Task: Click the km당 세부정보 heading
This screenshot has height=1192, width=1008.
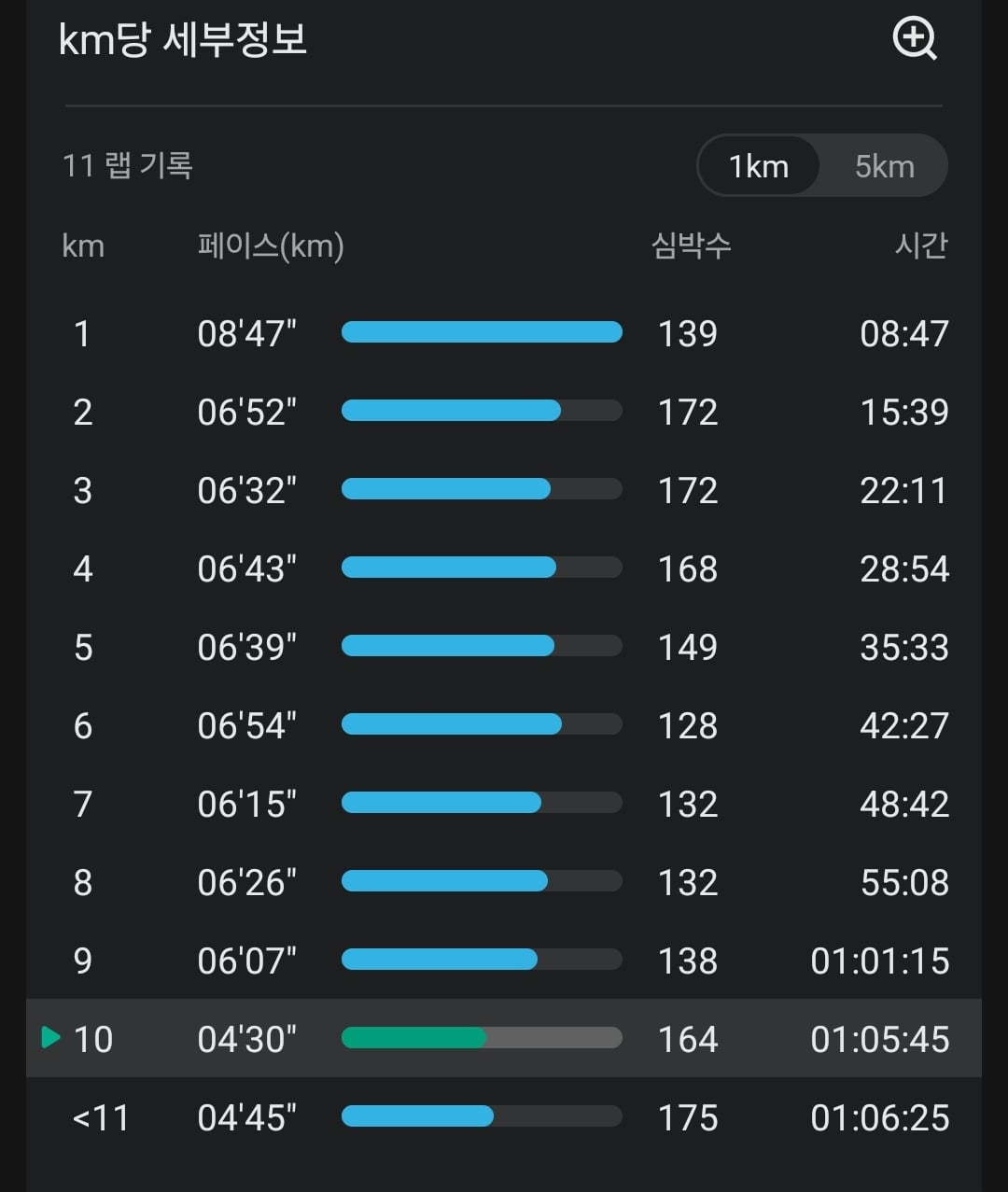Action: point(183,40)
